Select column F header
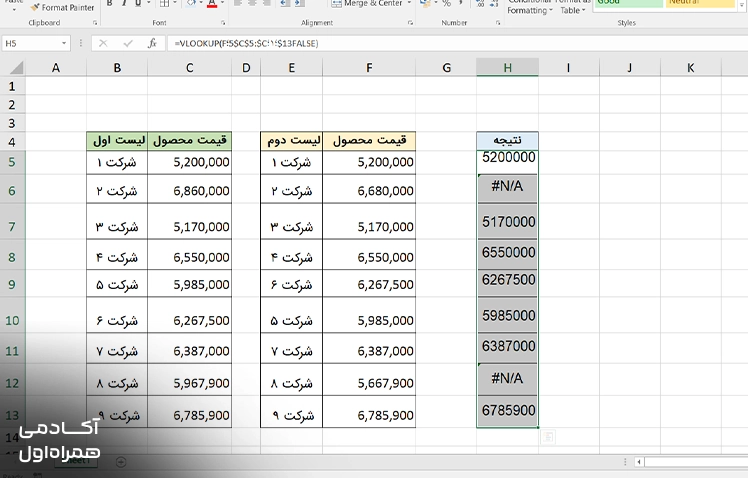The height and width of the screenshot is (478, 748). [369, 68]
